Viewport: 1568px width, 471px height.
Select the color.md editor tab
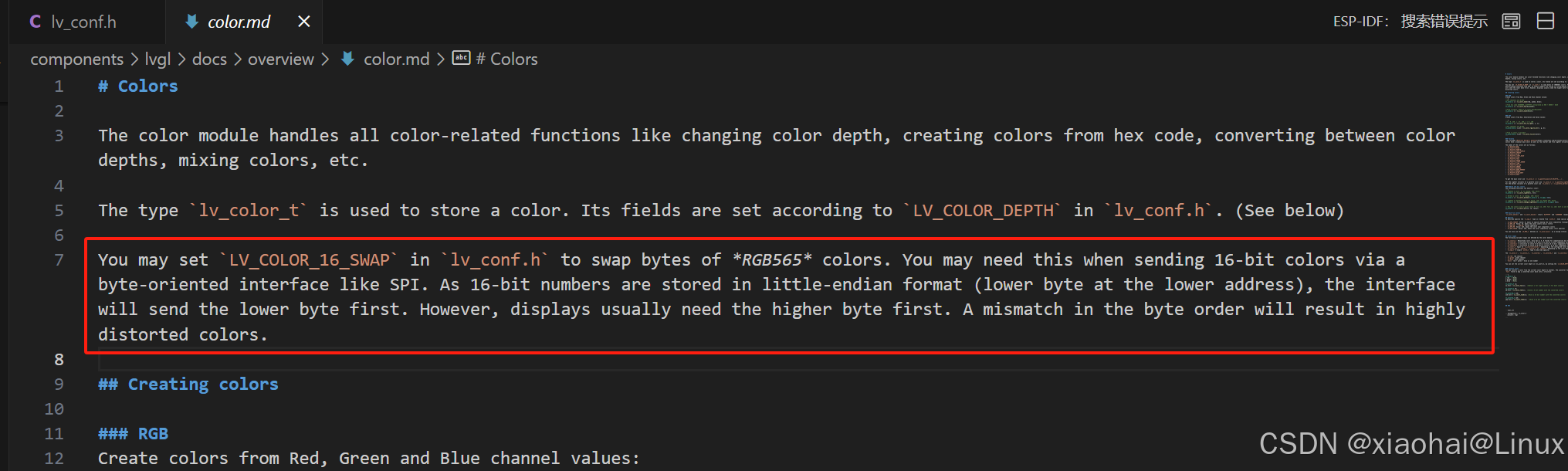(239, 22)
